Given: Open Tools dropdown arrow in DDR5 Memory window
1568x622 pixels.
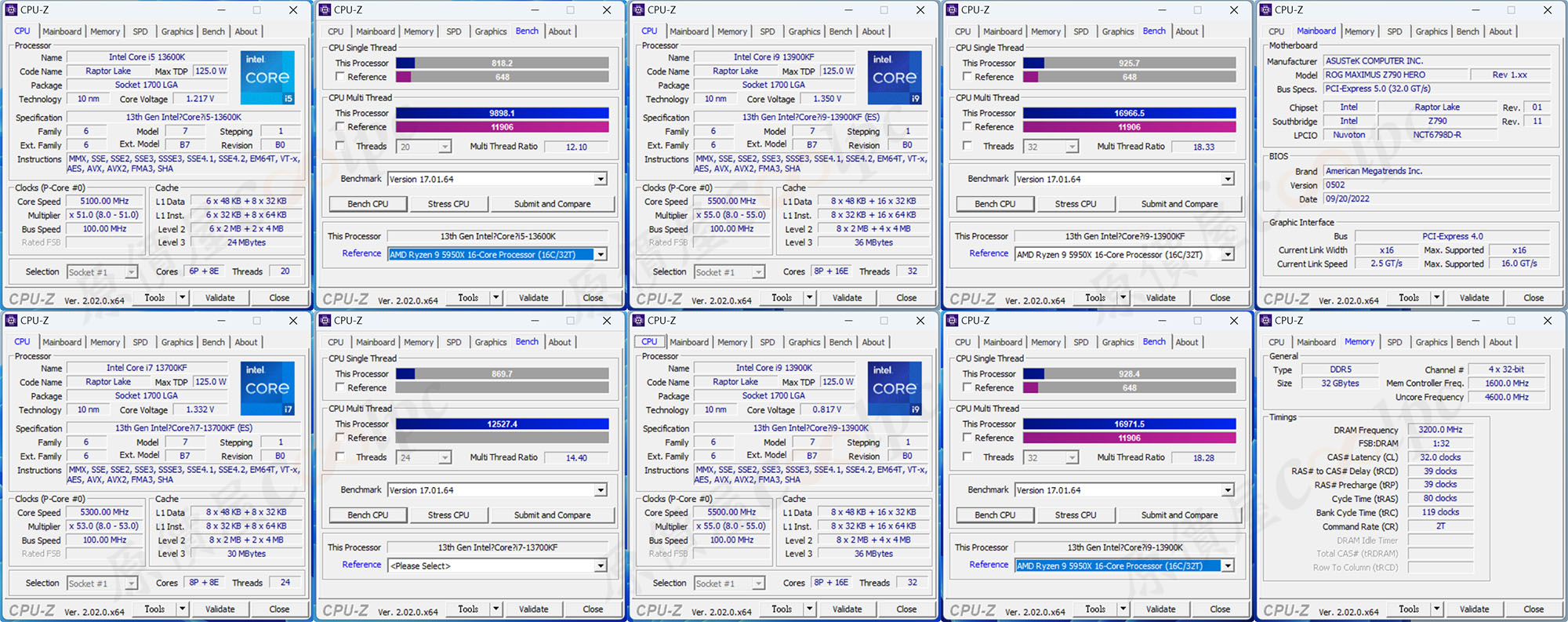Looking at the screenshot, I should click(1436, 609).
